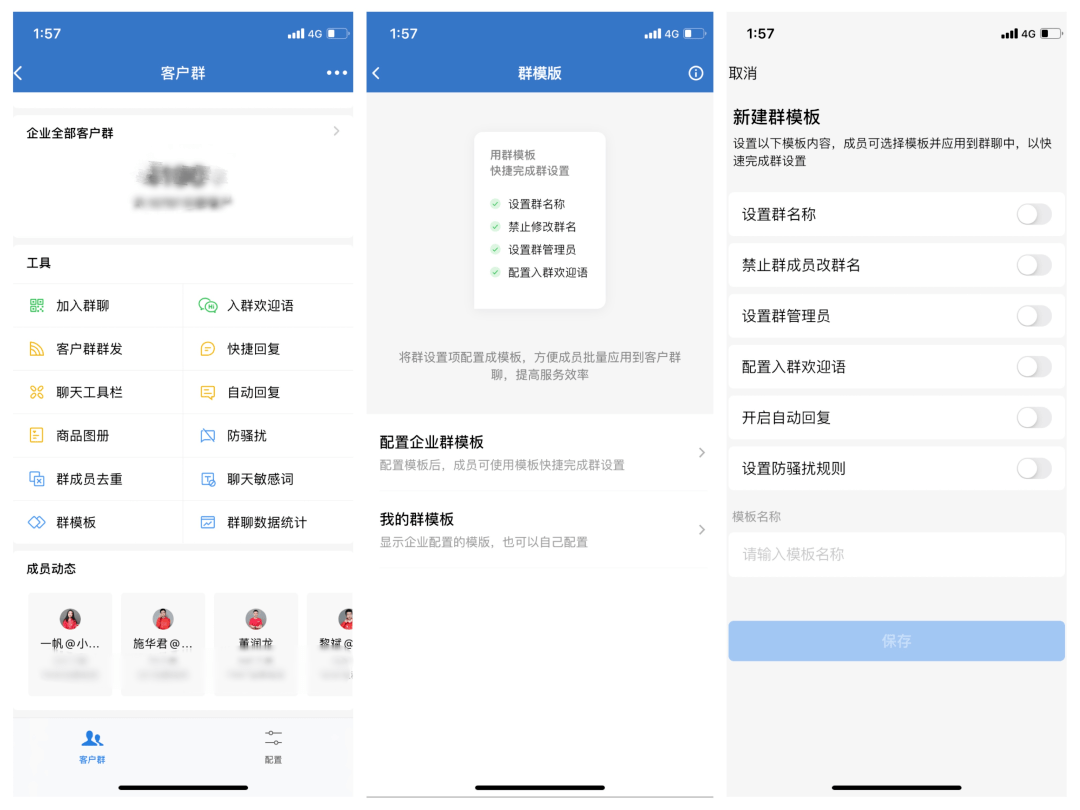The height and width of the screenshot is (810, 1080).
Task: Switch to the 配置 bottom tab
Action: 273,746
